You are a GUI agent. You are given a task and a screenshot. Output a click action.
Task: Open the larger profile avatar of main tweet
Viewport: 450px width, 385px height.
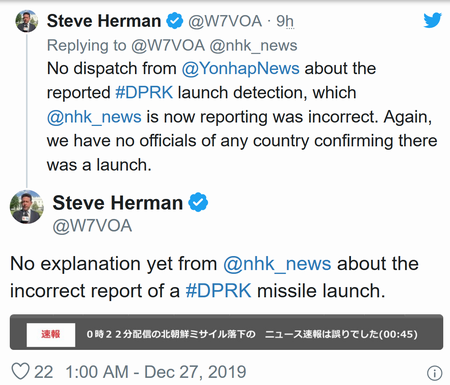pyautogui.click(x=27, y=207)
